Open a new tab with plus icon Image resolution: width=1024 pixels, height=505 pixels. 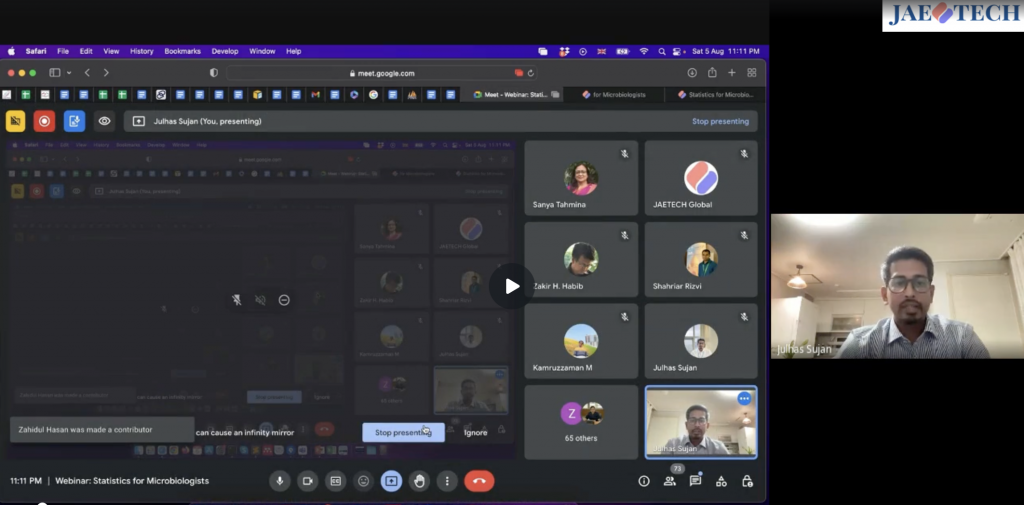click(x=732, y=73)
